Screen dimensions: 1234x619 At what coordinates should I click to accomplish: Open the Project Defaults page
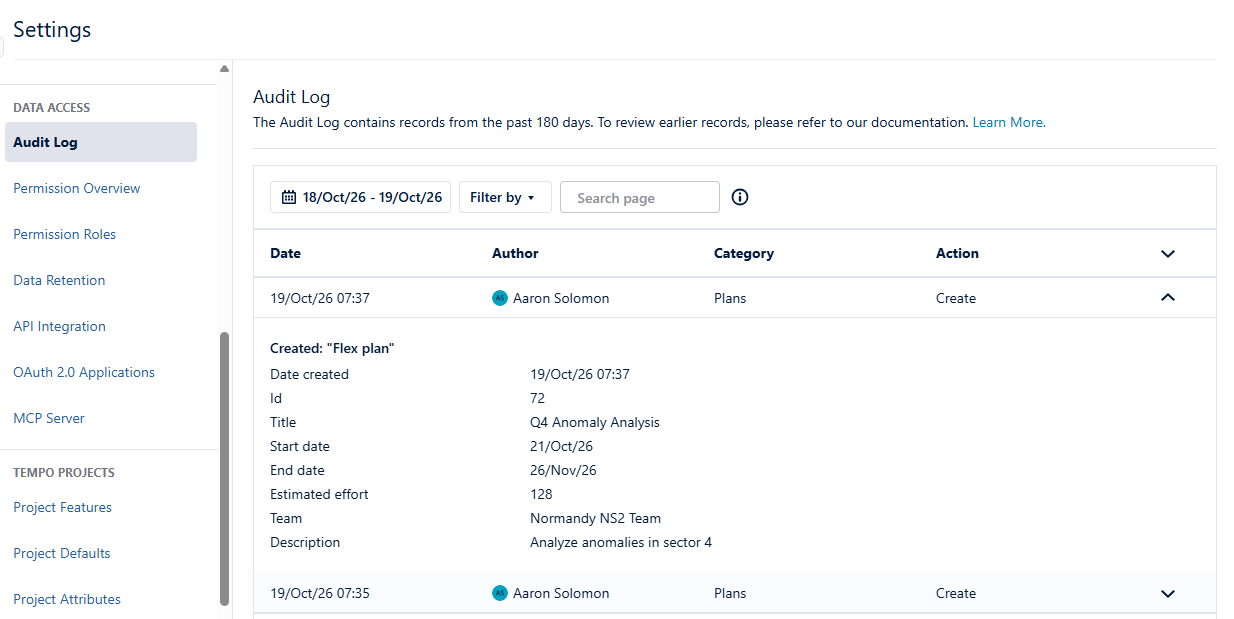(x=62, y=553)
